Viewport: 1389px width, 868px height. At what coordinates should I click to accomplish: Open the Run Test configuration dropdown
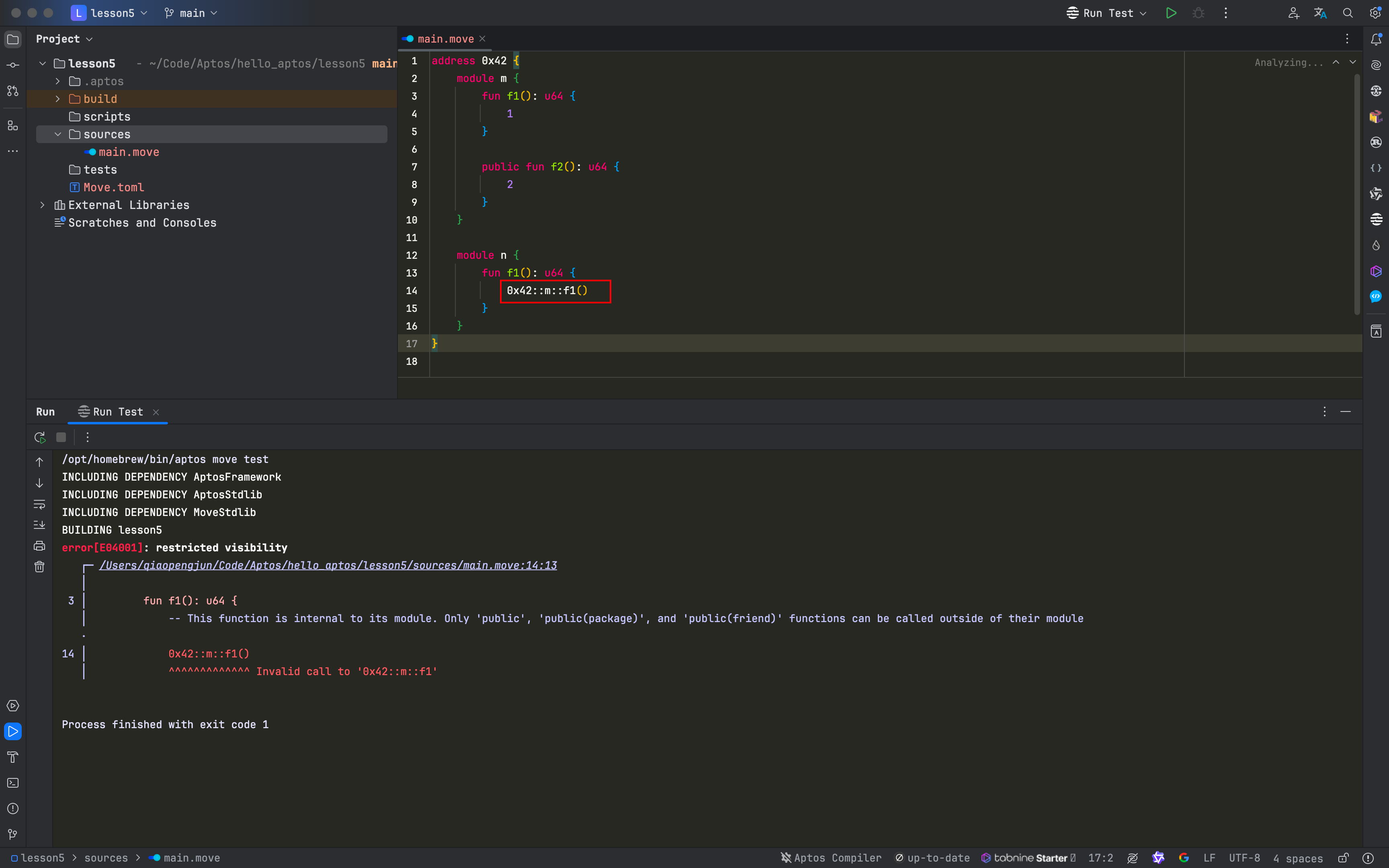[x=1106, y=12]
